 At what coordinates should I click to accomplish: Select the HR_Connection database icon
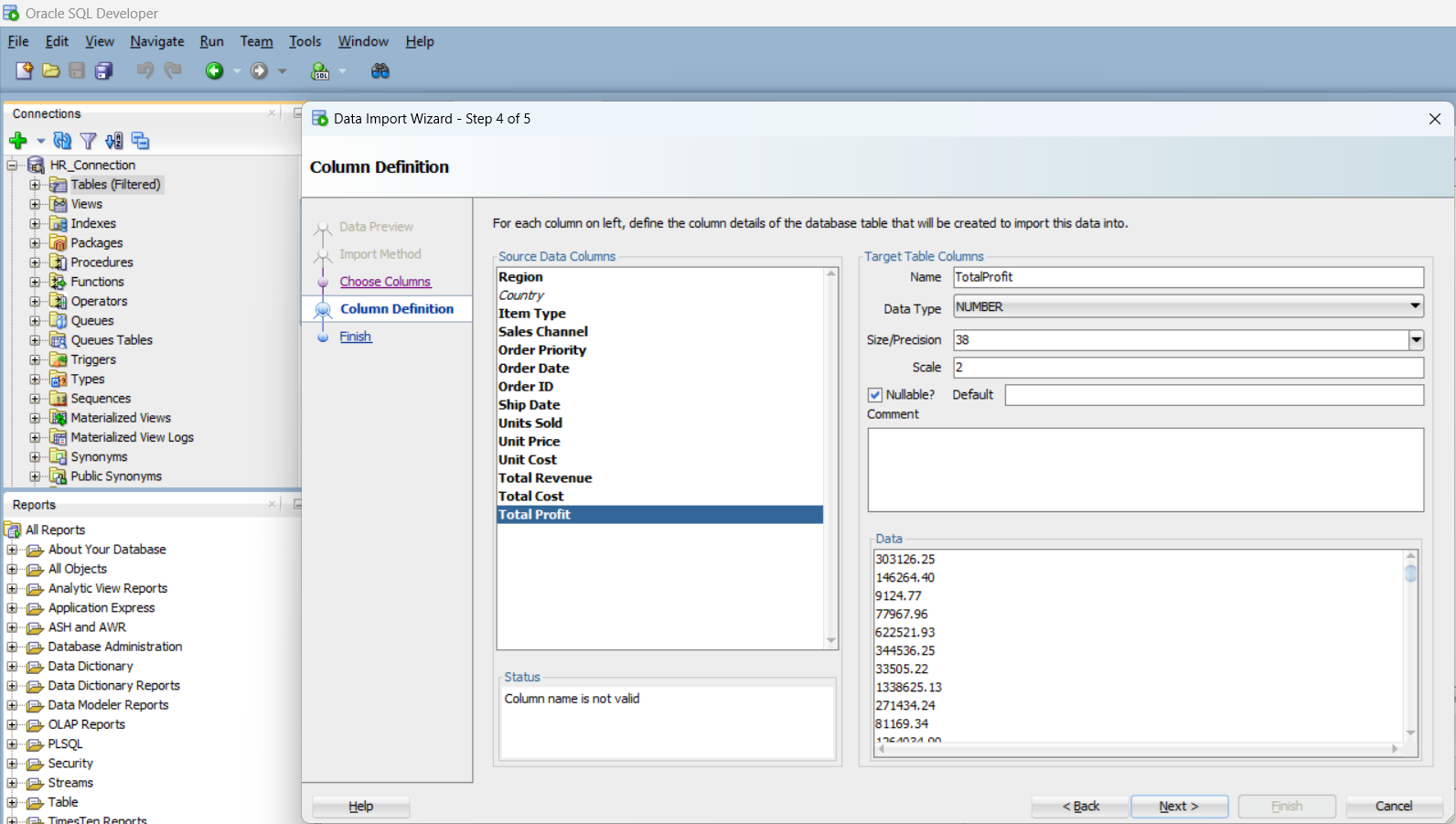pyautogui.click(x=37, y=165)
